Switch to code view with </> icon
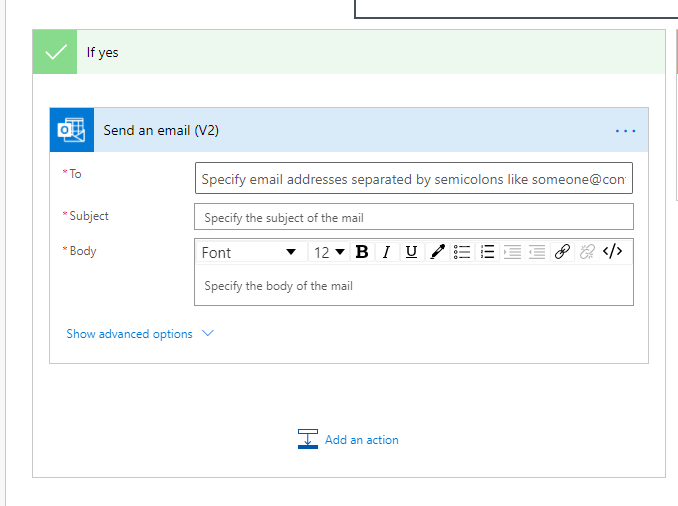Image resolution: width=678 pixels, height=506 pixels. [x=612, y=251]
